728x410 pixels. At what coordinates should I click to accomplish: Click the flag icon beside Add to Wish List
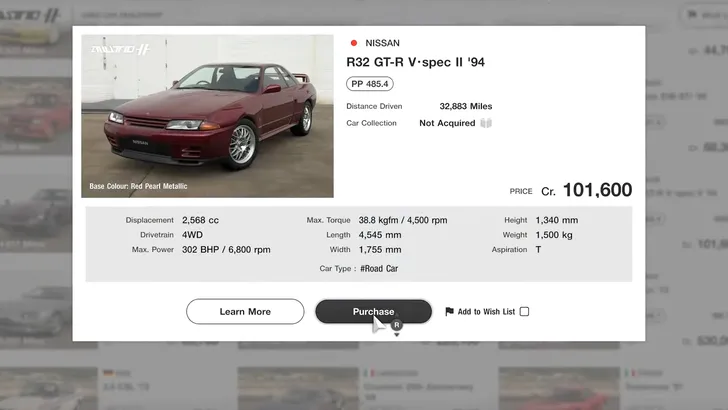point(449,312)
